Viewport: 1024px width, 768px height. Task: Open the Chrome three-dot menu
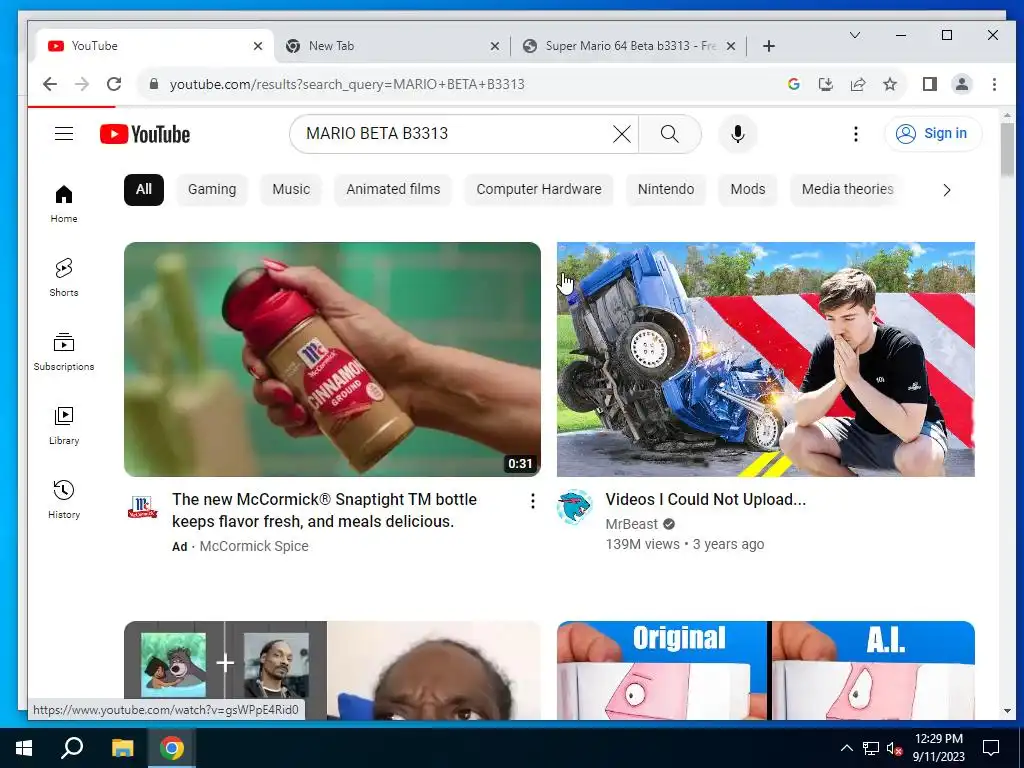[x=994, y=84]
